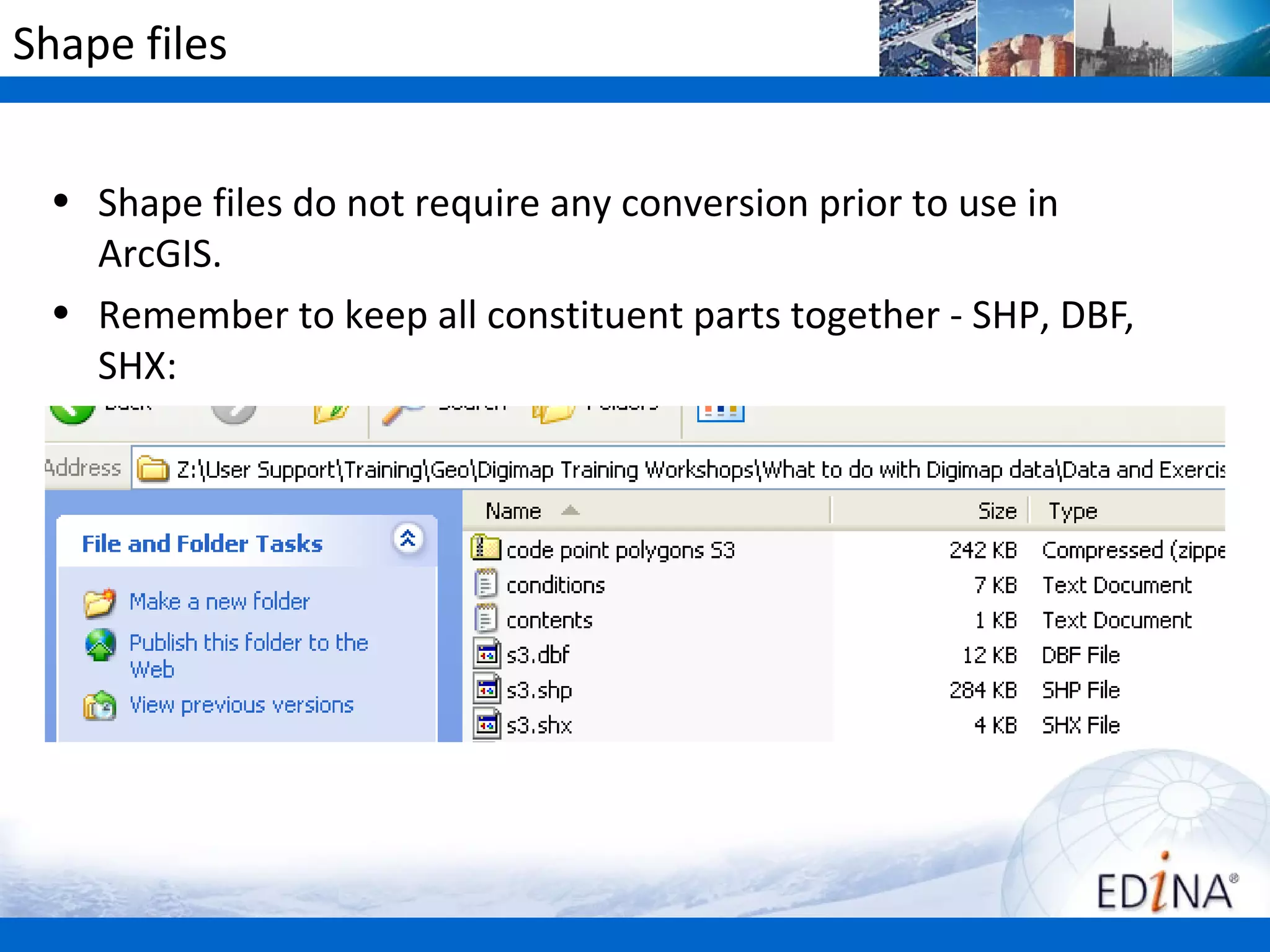Select the s3.shx file
The height and width of the screenshot is (952, 1270).
[539, 725]
